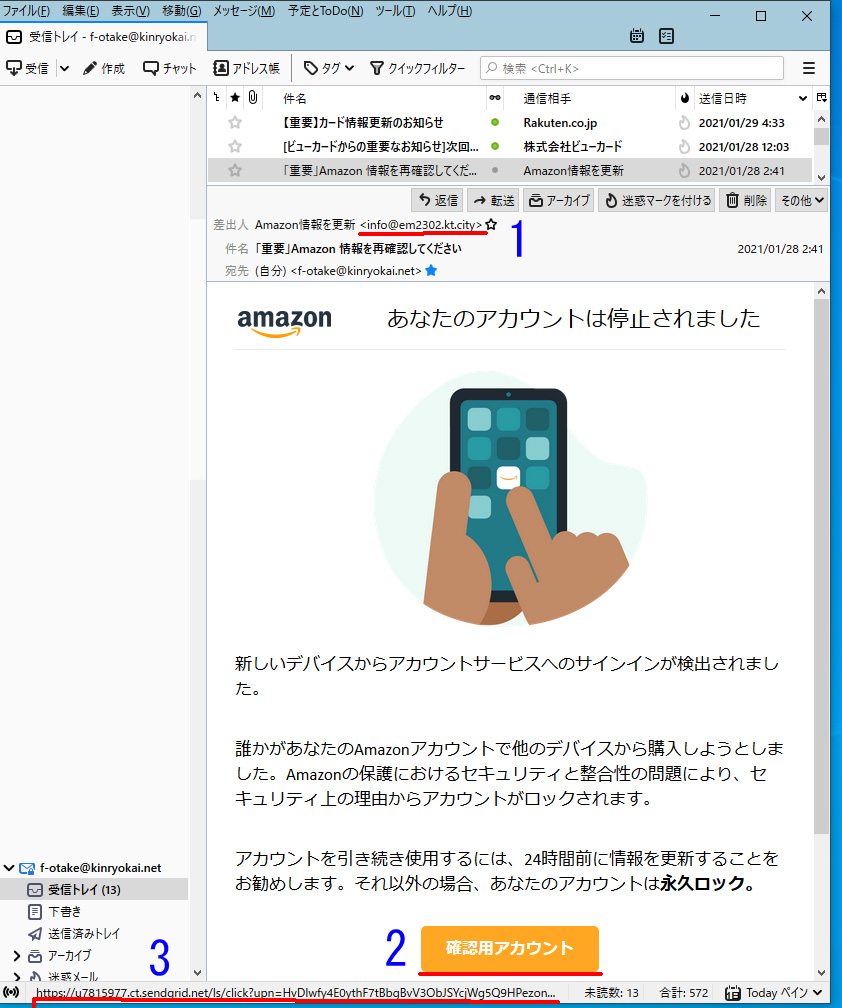Delete the message with 削除
Screen dimensions: 842x1008
(746, 201)
